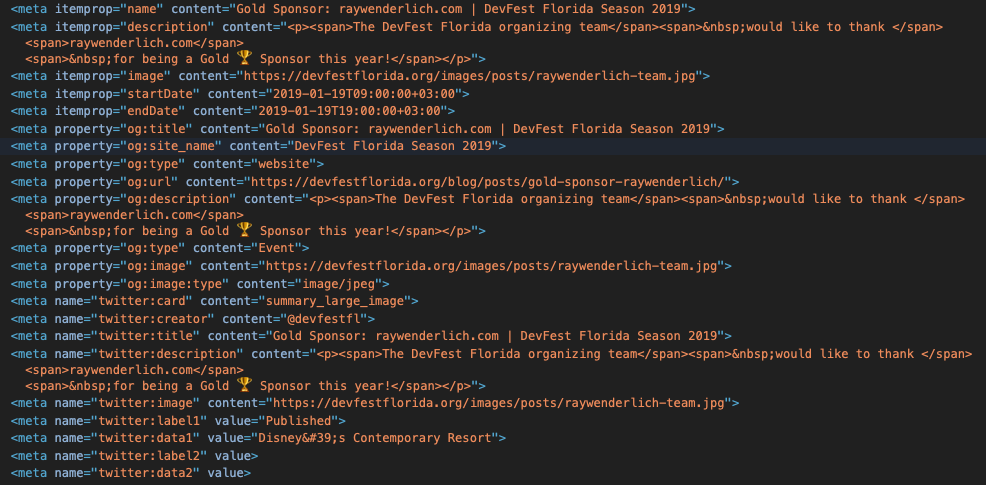Image resolution: width=986 pixels, height=485 pixels.
Task: Click the itemprop="description" attribute
Action: (135, 27)
